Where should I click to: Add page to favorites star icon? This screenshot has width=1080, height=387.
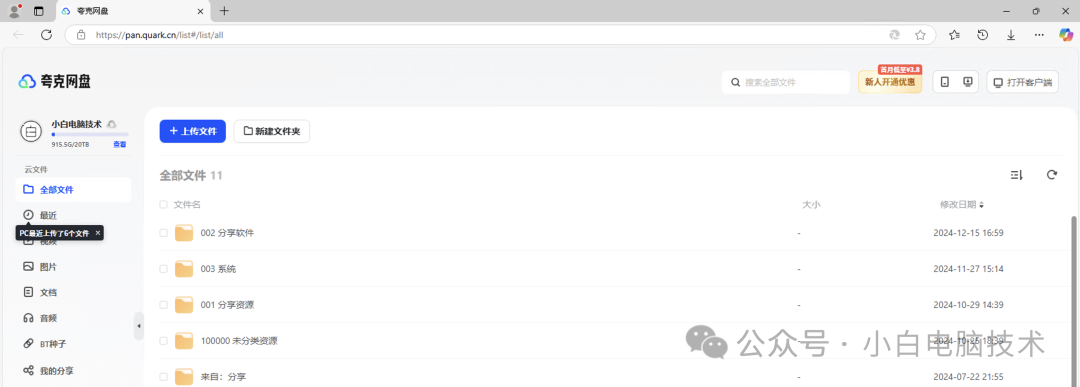[920, 34]
